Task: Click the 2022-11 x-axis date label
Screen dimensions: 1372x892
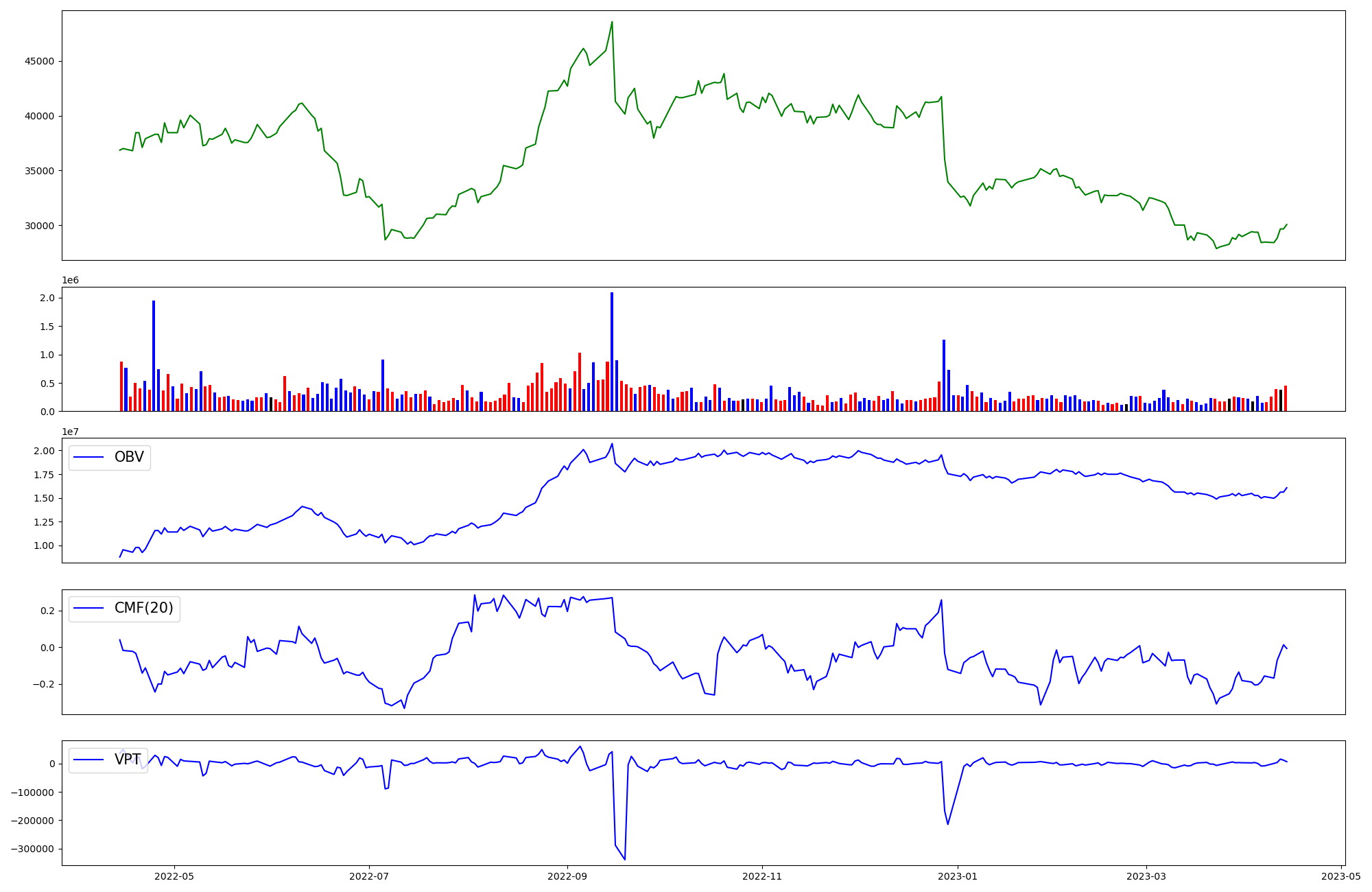Action: [762, 876]
